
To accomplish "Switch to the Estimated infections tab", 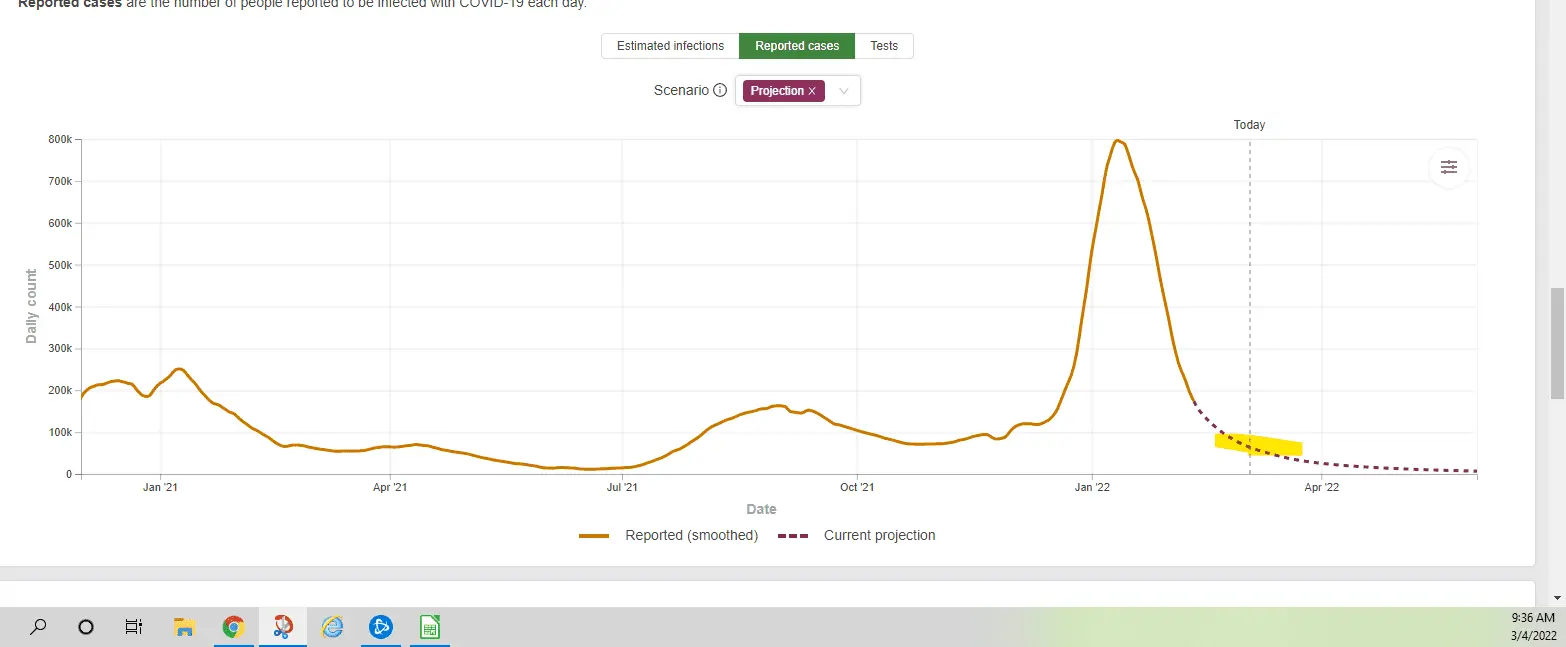I will coord(670,46).
